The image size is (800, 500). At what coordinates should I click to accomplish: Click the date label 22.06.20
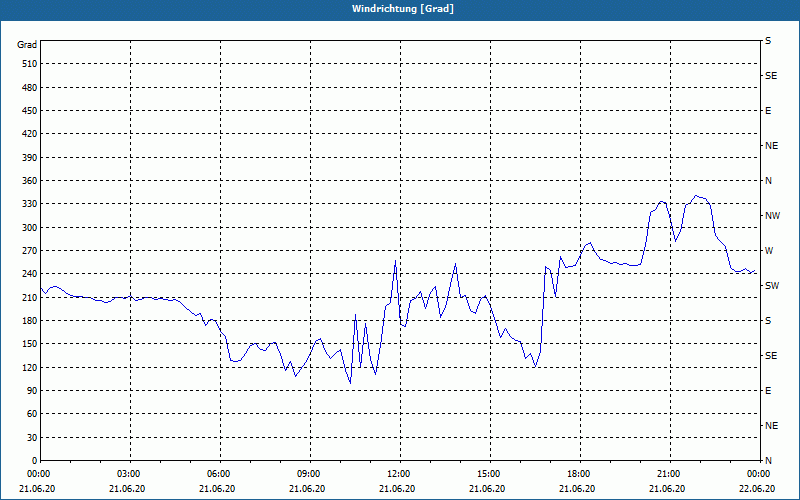[x=757, y=489]
